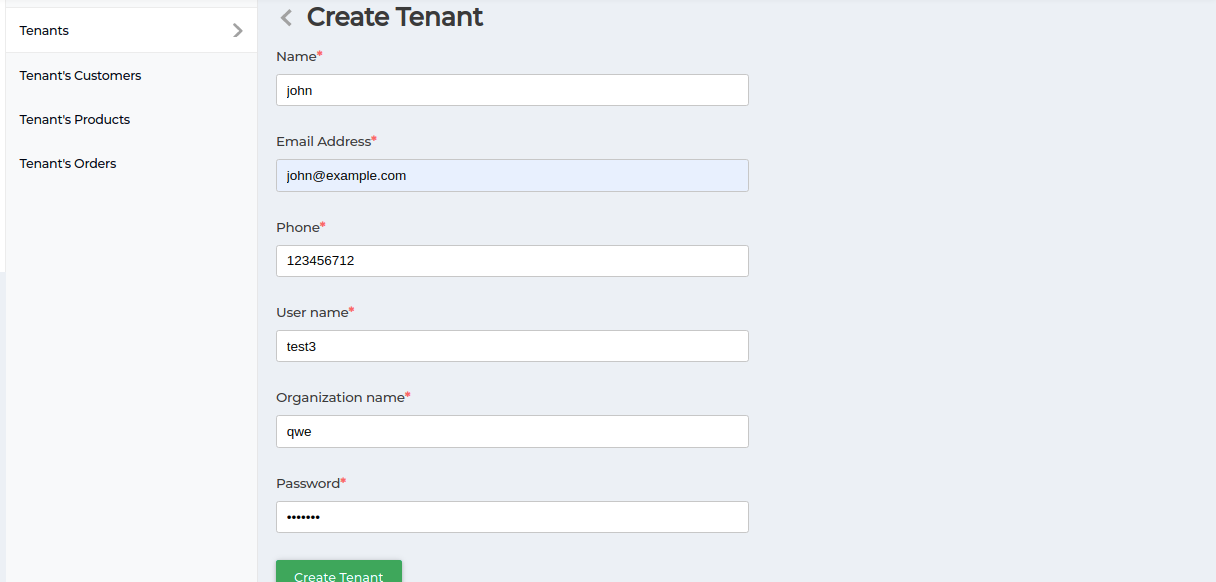Click the Phone label text
Screen dimensions: 1216x582
(298, 227)
